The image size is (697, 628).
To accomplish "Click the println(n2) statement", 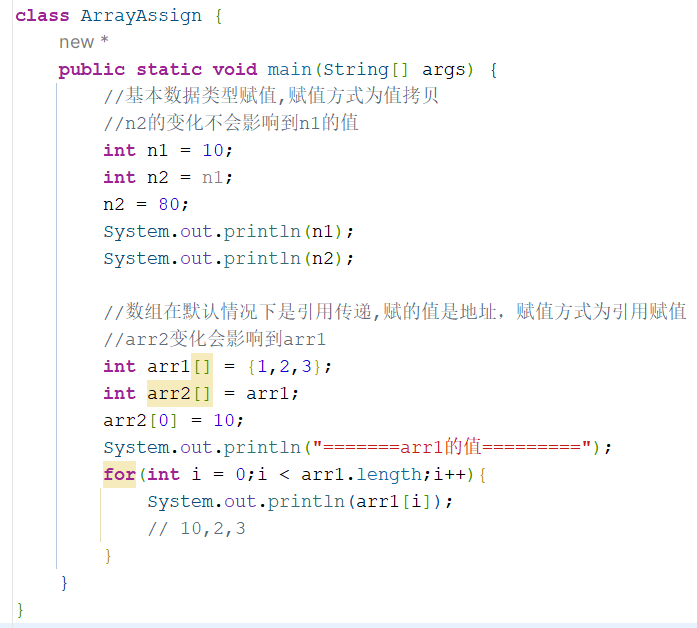I will [x=228, y=258].
